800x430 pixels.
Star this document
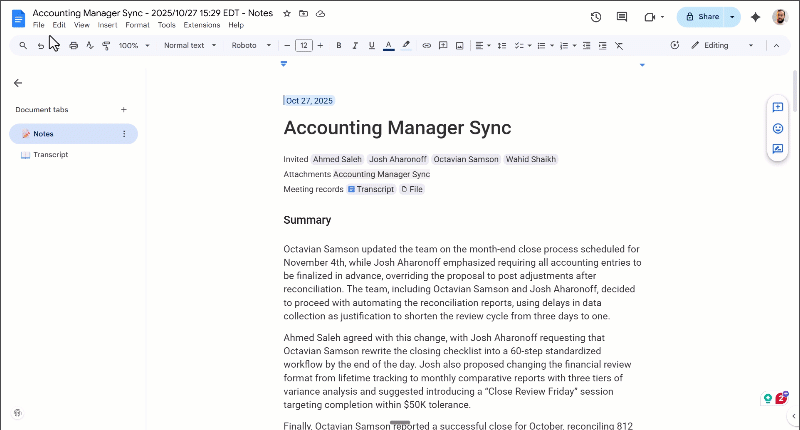[287, 14]
